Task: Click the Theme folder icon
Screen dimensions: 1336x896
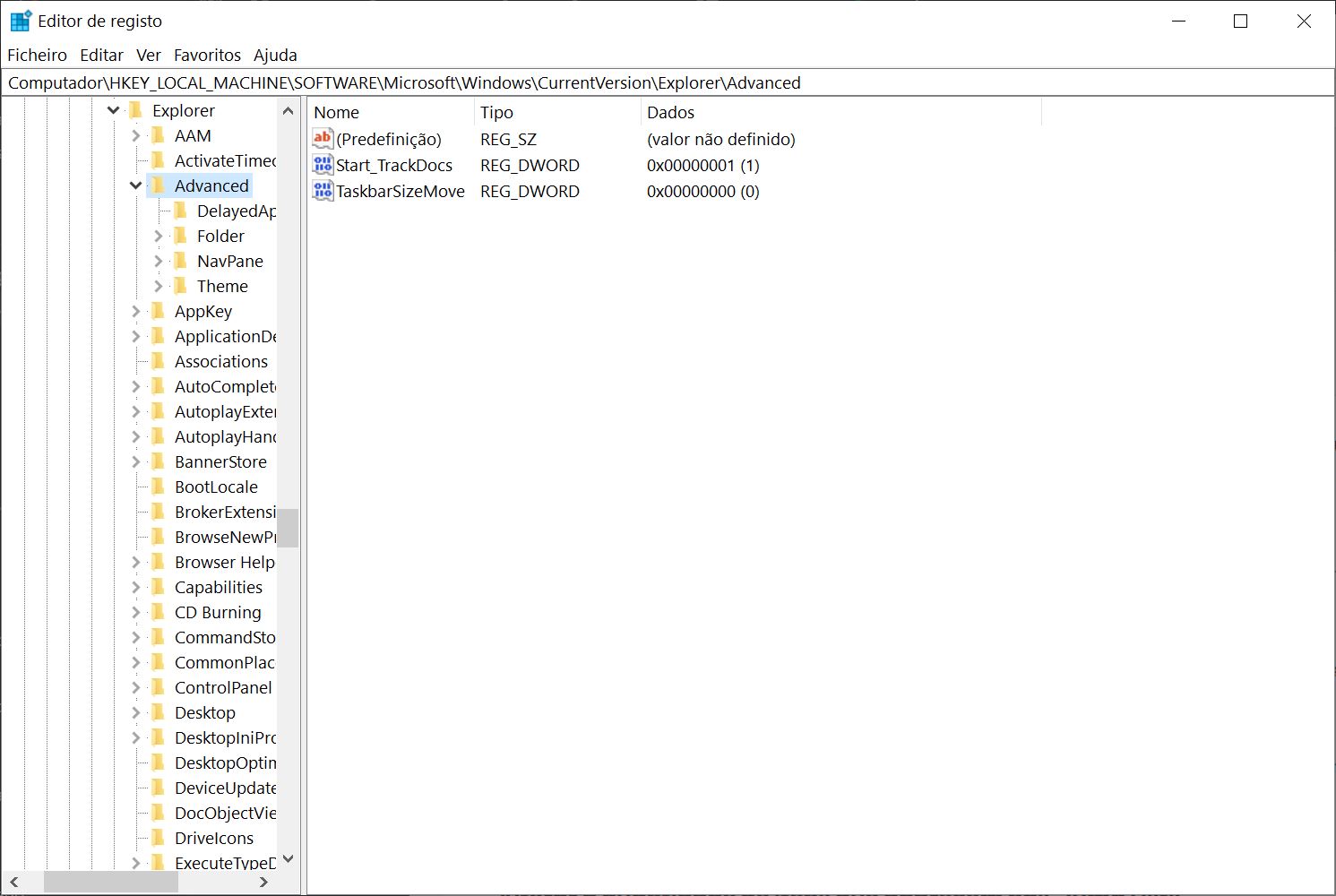Action: click(x=181, y=286)
